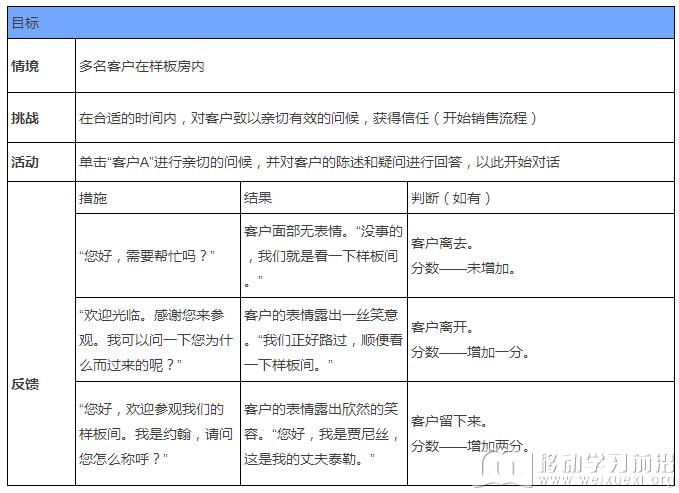Screen dimensions: 679x493
Task: Click the column header "判断（如有）"
Action: (x=451, y=198)
